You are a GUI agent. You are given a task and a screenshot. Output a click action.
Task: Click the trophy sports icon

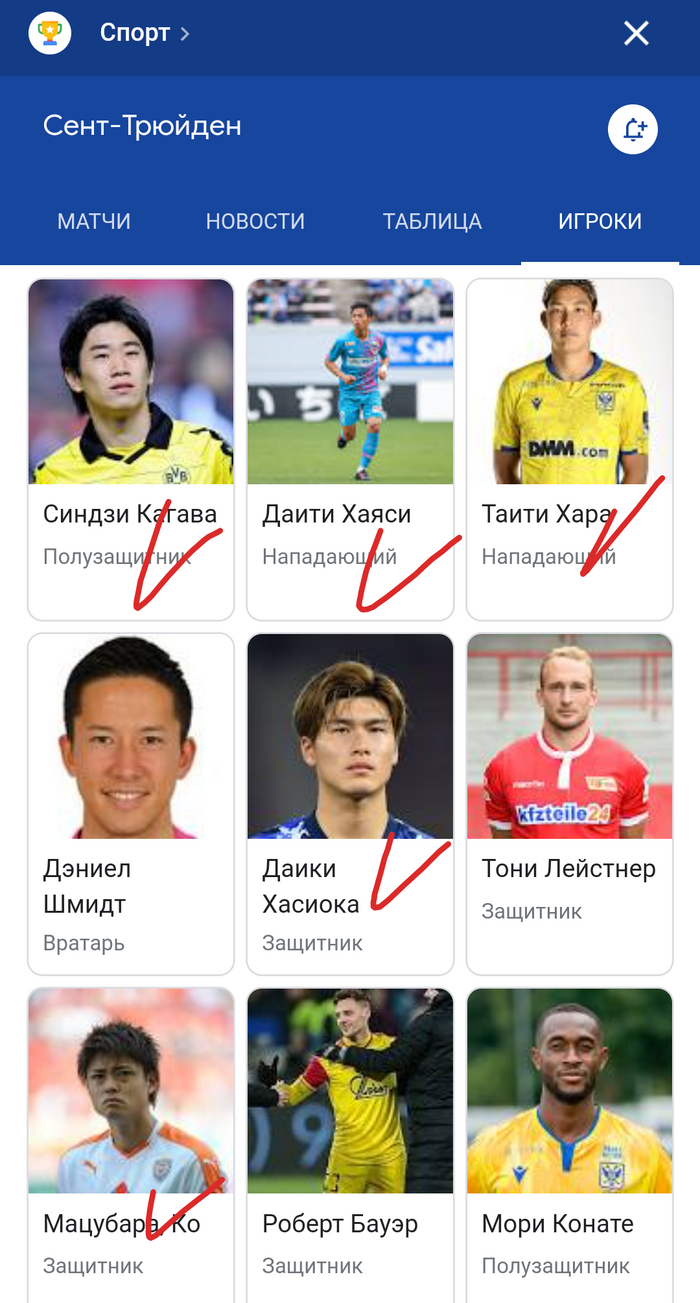[x=50, y=34]
